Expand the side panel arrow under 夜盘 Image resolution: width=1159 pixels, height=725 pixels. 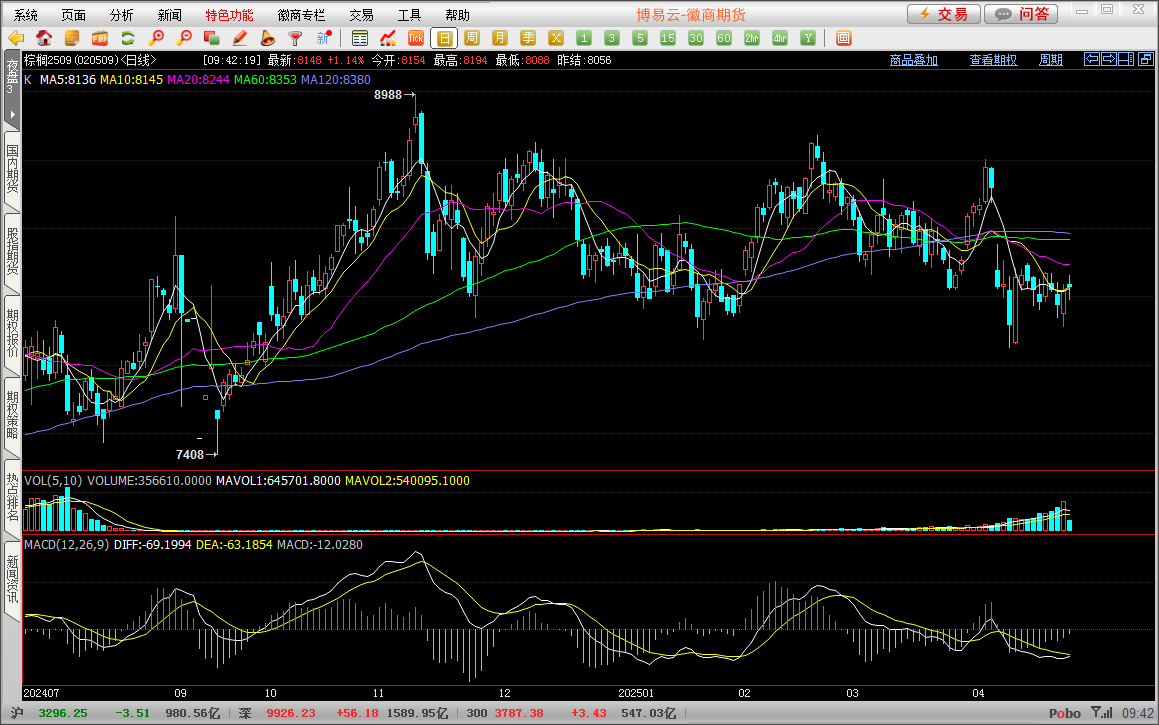[12, 115]
